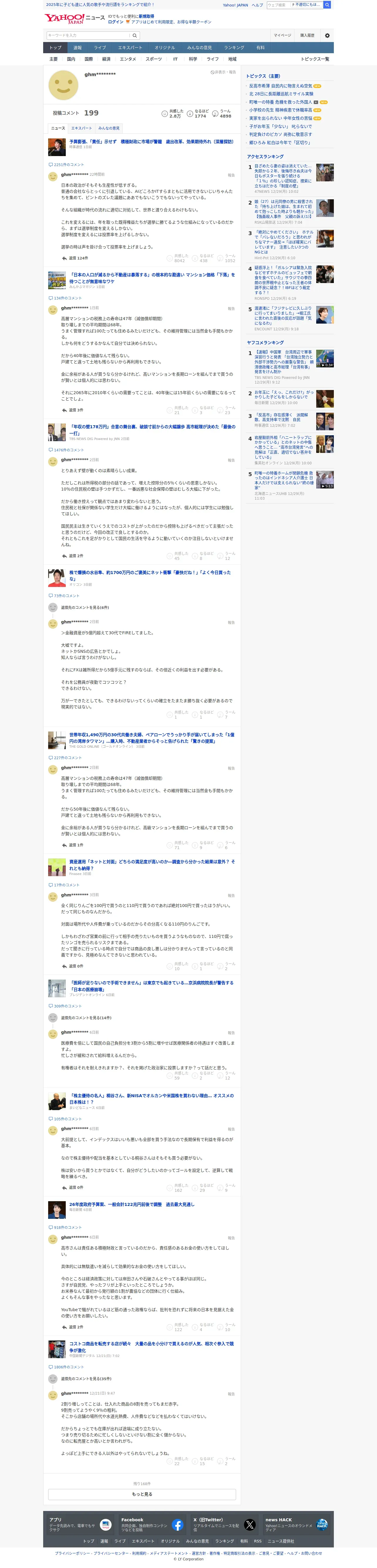Image resolution: width=377 pixels, height=1568 pixels.
Task: Click マイページ link
Action: [x=282, y=35]
